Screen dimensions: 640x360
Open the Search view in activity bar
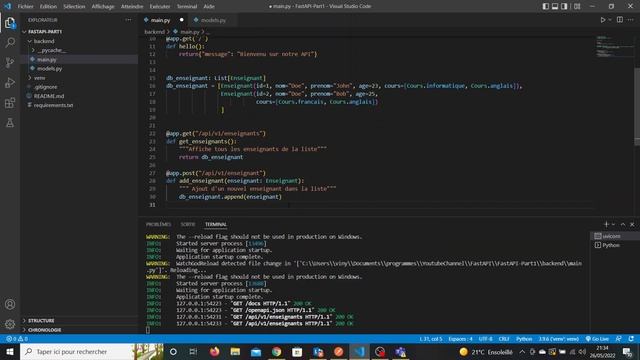pyautogui.click(x=10, y=42)
